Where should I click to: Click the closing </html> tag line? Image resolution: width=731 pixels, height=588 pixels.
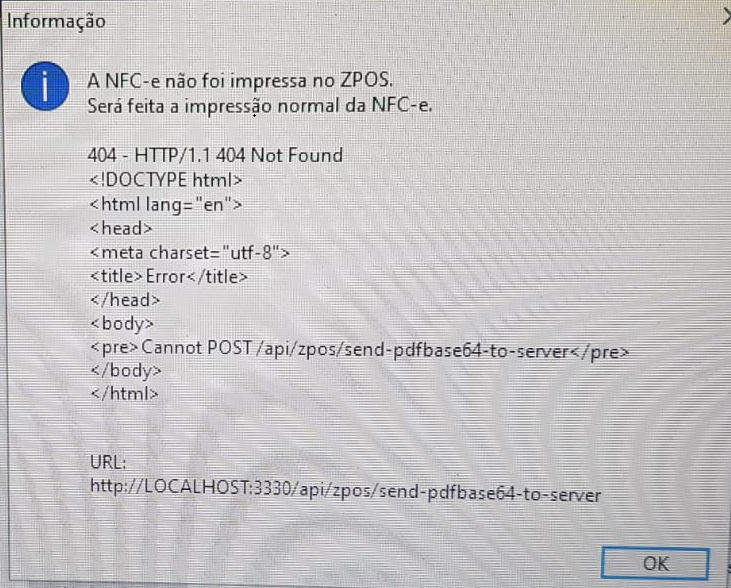[124, 394]
